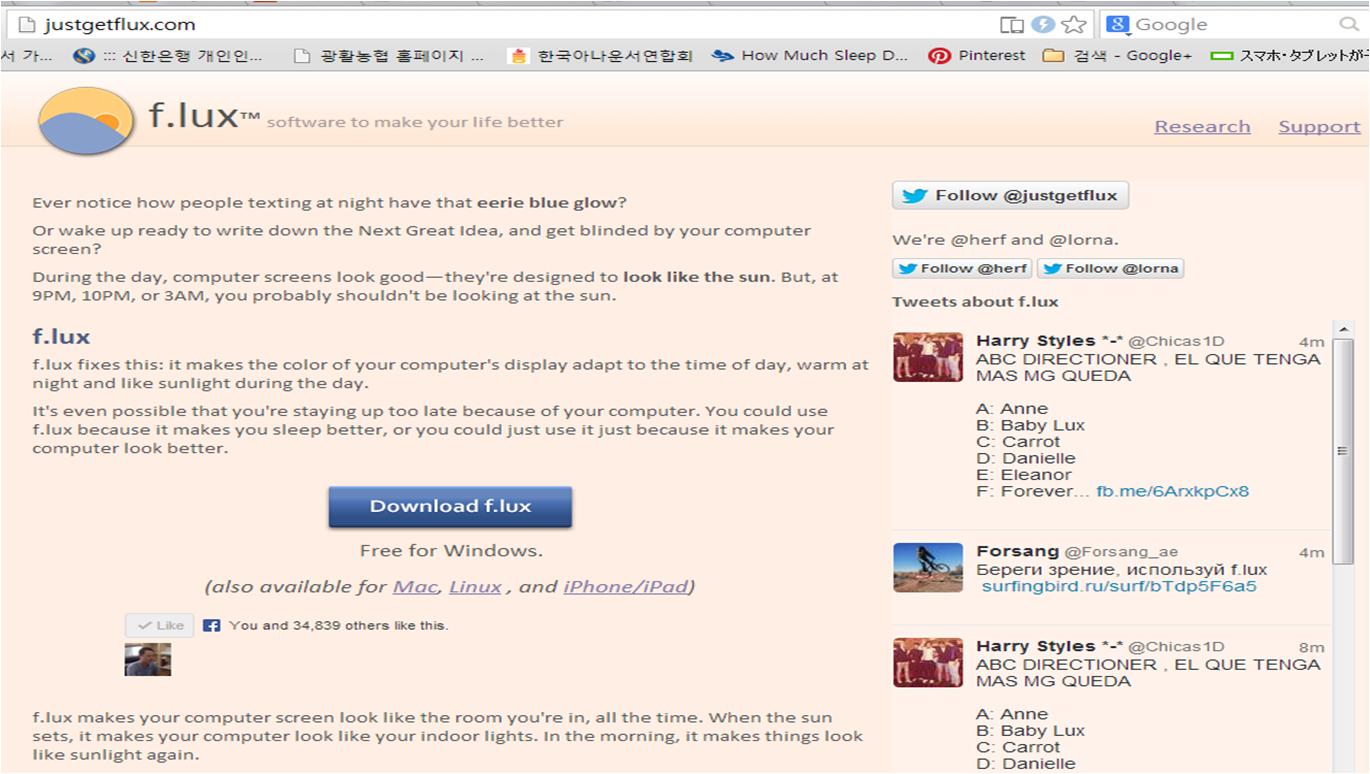The image size is (1370, 774).
Task: Click the Harry Styles avatar on 8m tweet
Action: pyautogui.click(x=927, y=662)
